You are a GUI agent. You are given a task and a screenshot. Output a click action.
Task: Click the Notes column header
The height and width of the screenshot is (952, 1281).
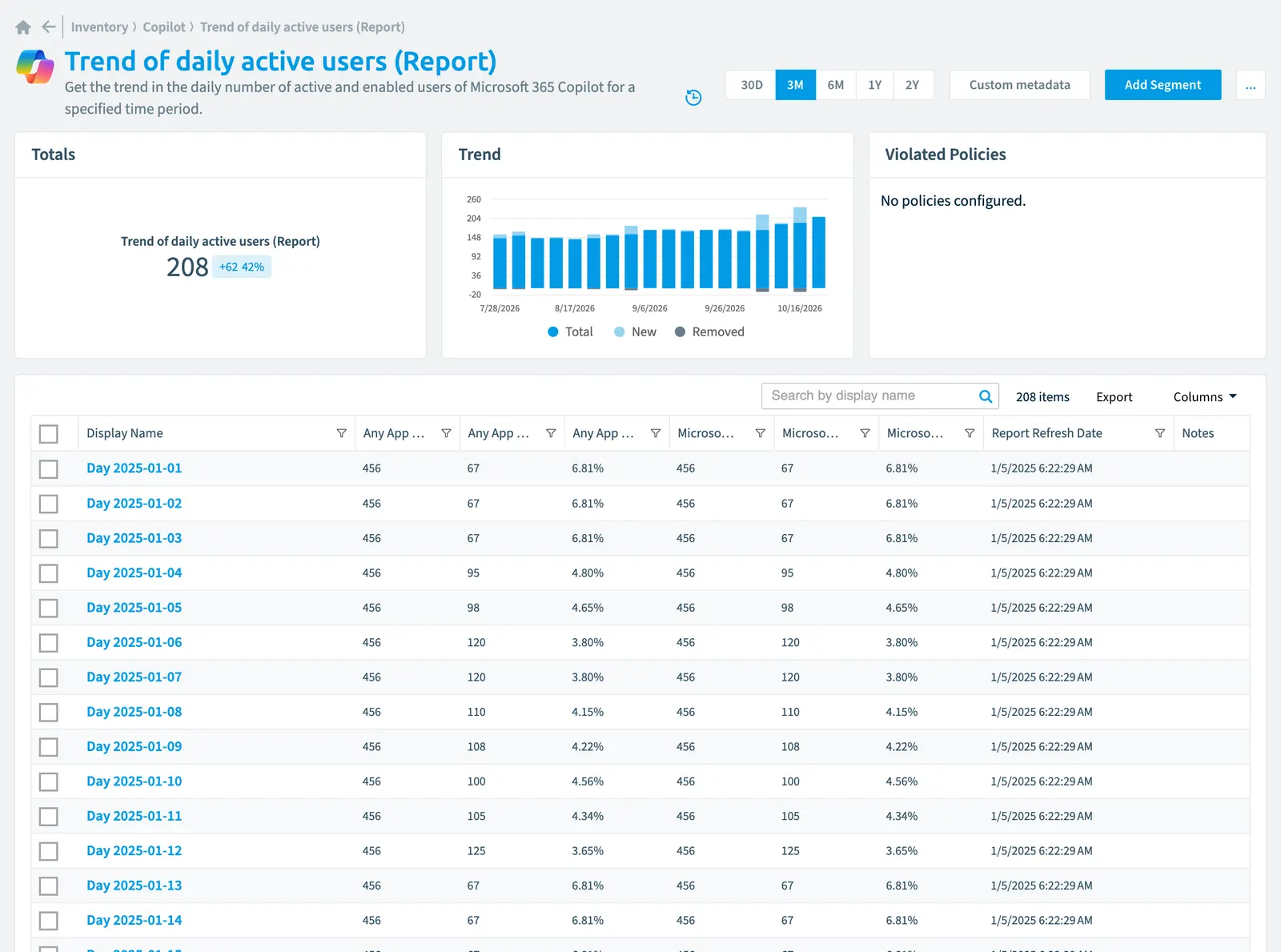pyautogui.click(x=1198, y=433)
